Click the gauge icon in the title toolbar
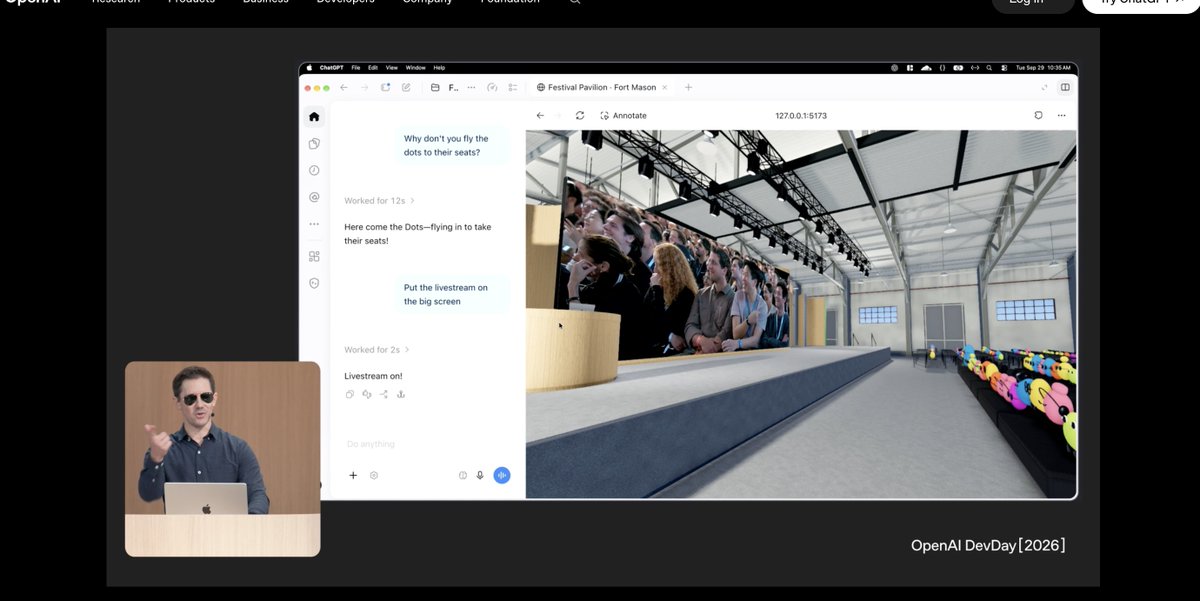1200x601 pixels. 492,88
